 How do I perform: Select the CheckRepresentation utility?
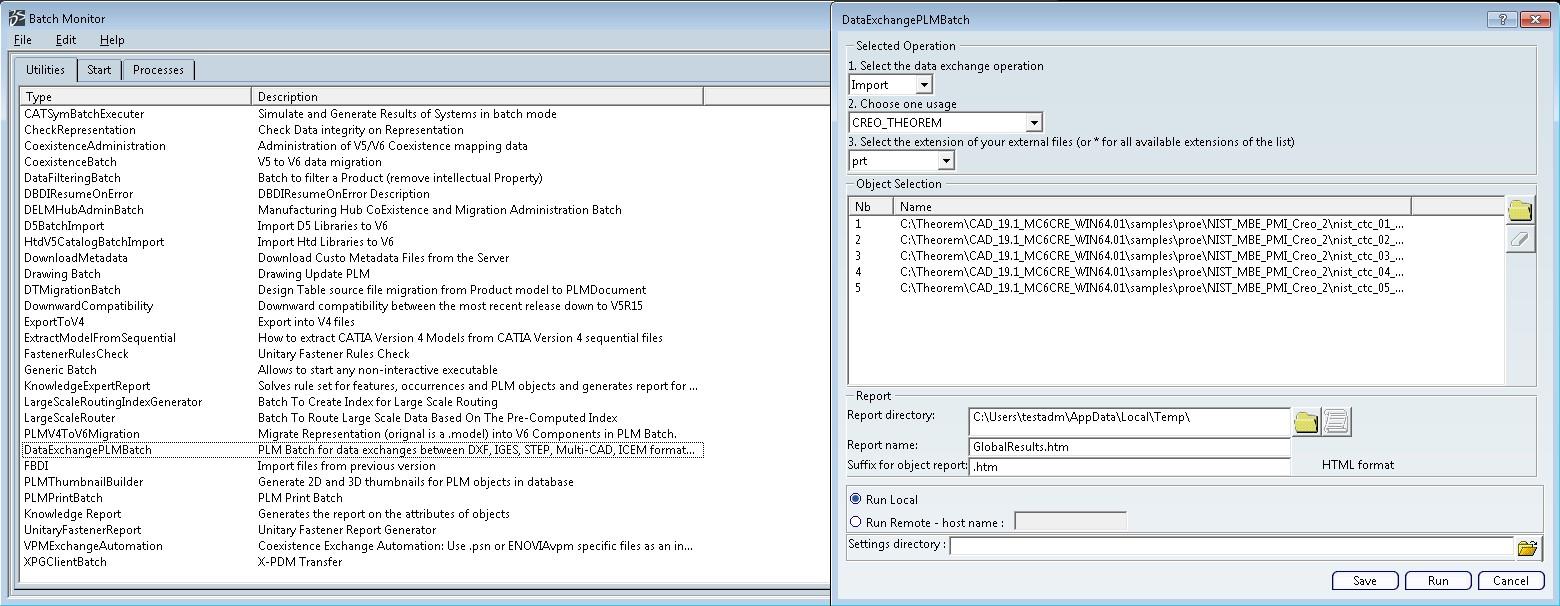coord(80,130)
